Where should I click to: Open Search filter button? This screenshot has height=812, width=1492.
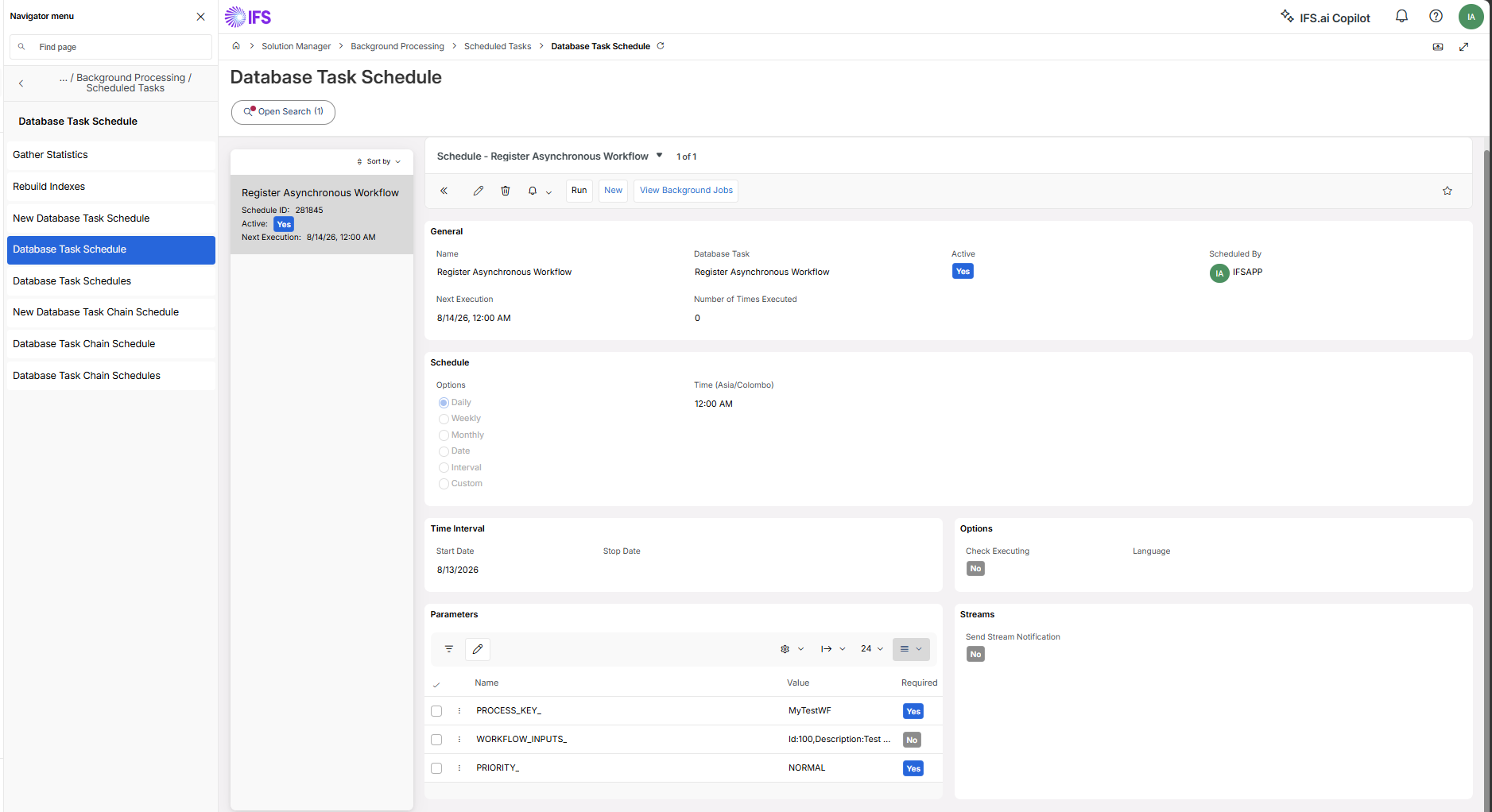click(x=283, y=112)
